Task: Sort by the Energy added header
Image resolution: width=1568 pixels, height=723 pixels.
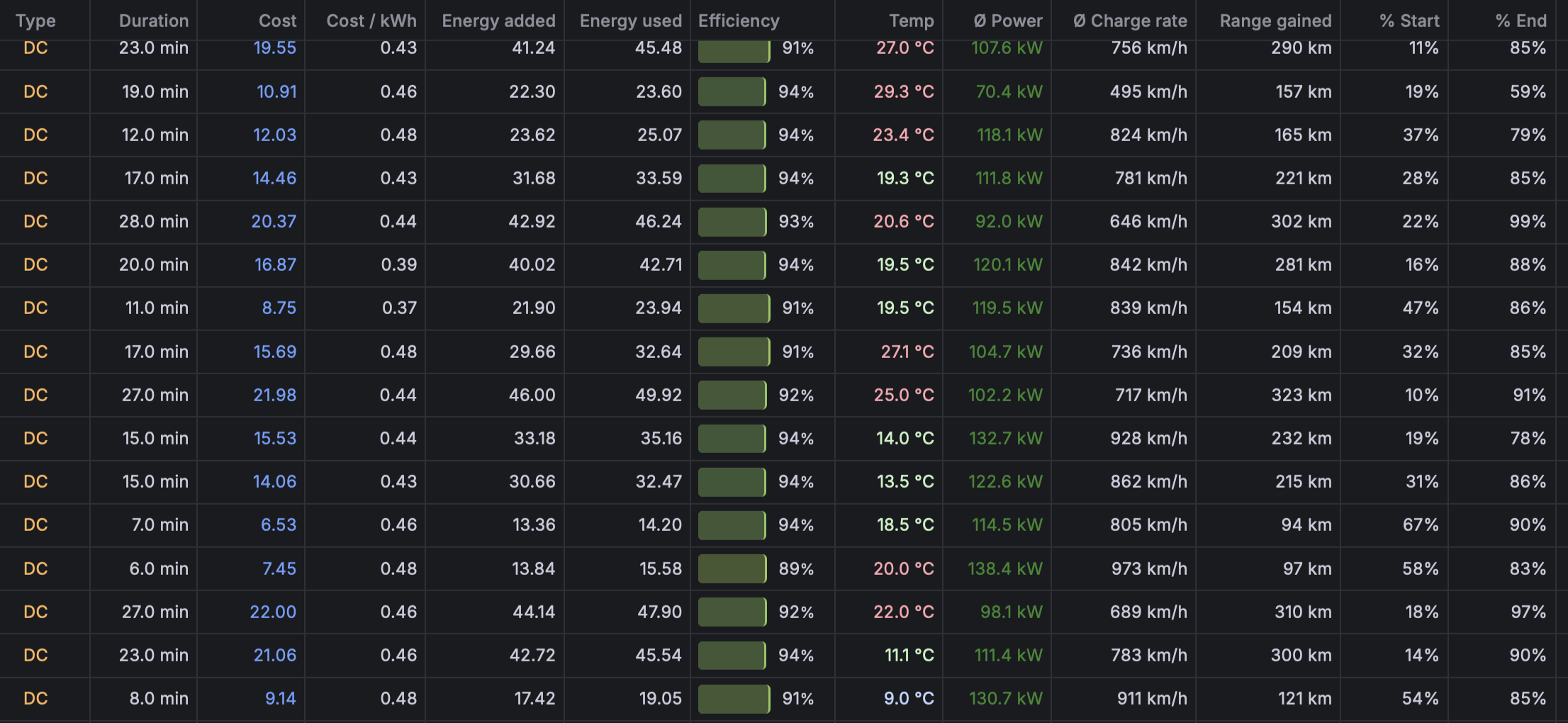Action: tap(498, 21)
